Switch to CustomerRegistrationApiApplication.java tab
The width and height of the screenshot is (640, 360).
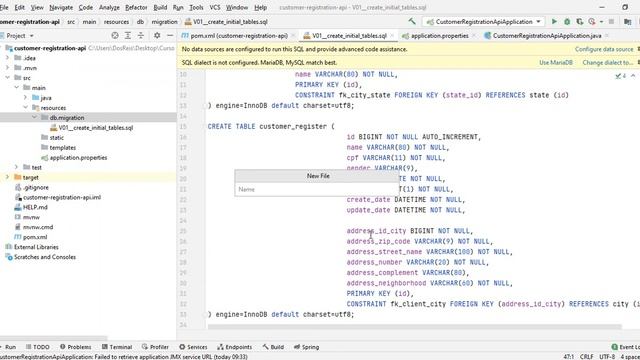point(547,36)
